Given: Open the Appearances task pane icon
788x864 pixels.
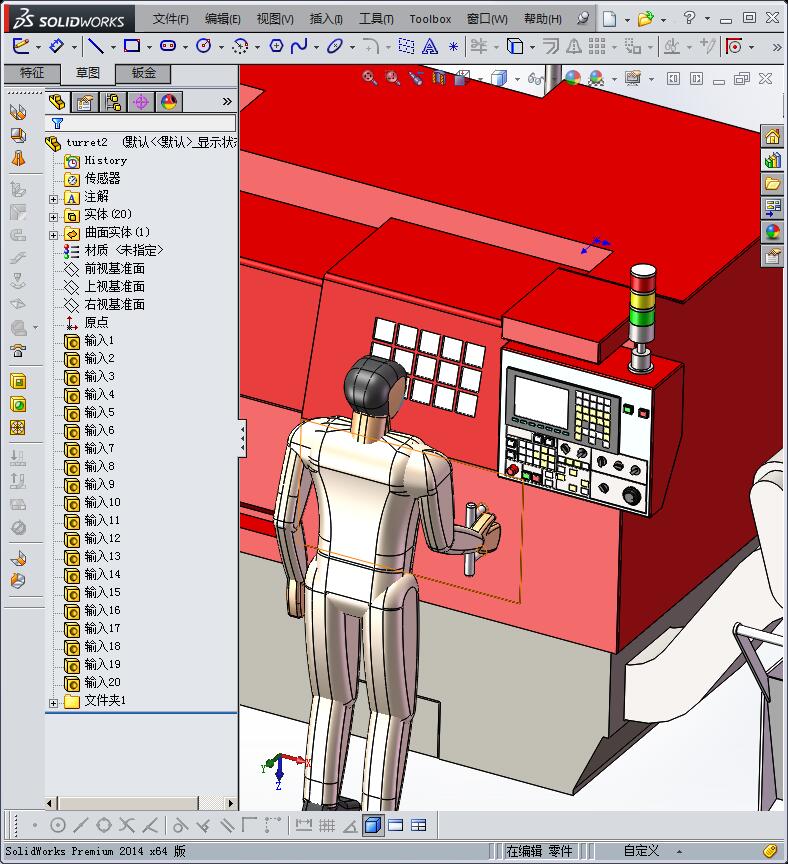Looking at the screenshot, I should tap(772, 232).
